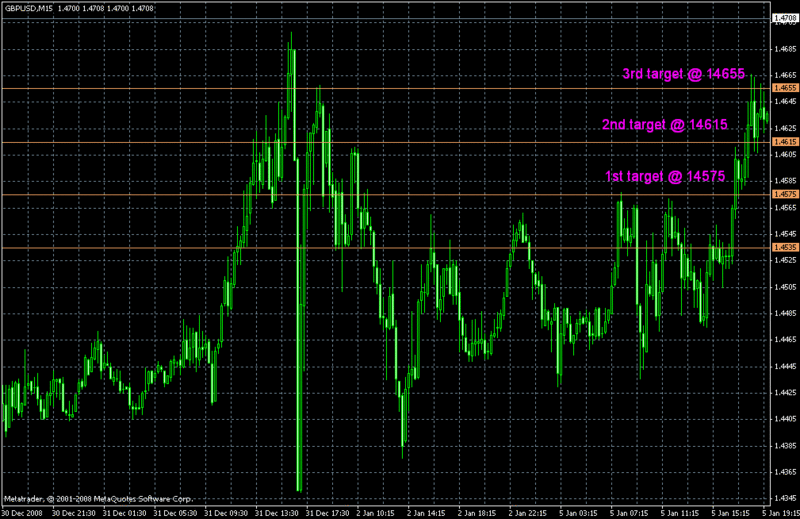The image size is (800, 519).
Task: Click the '31 Dec 13:30' time axis label
Action: click(x=277, y=513)
